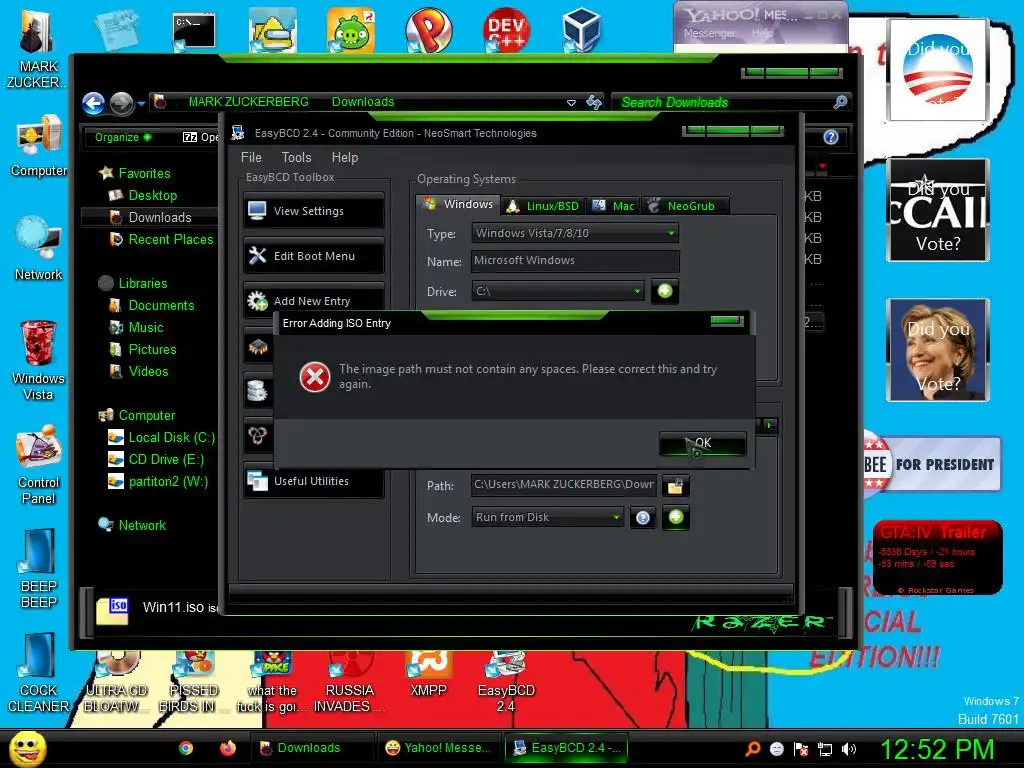Select CD Drive (E:) in the navigation pane

(166, 460)
